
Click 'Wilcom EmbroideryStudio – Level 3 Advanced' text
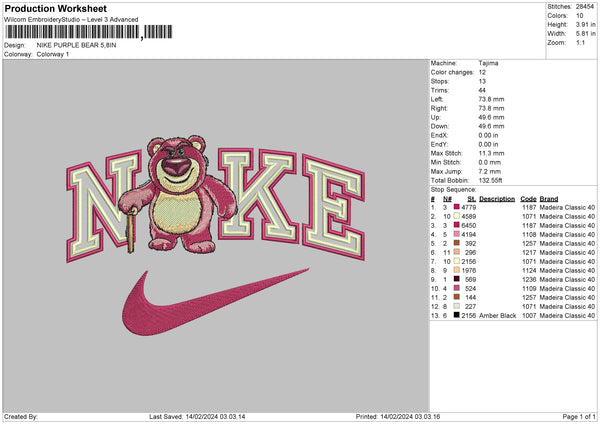pyautogui.click(x=71, y=20)
